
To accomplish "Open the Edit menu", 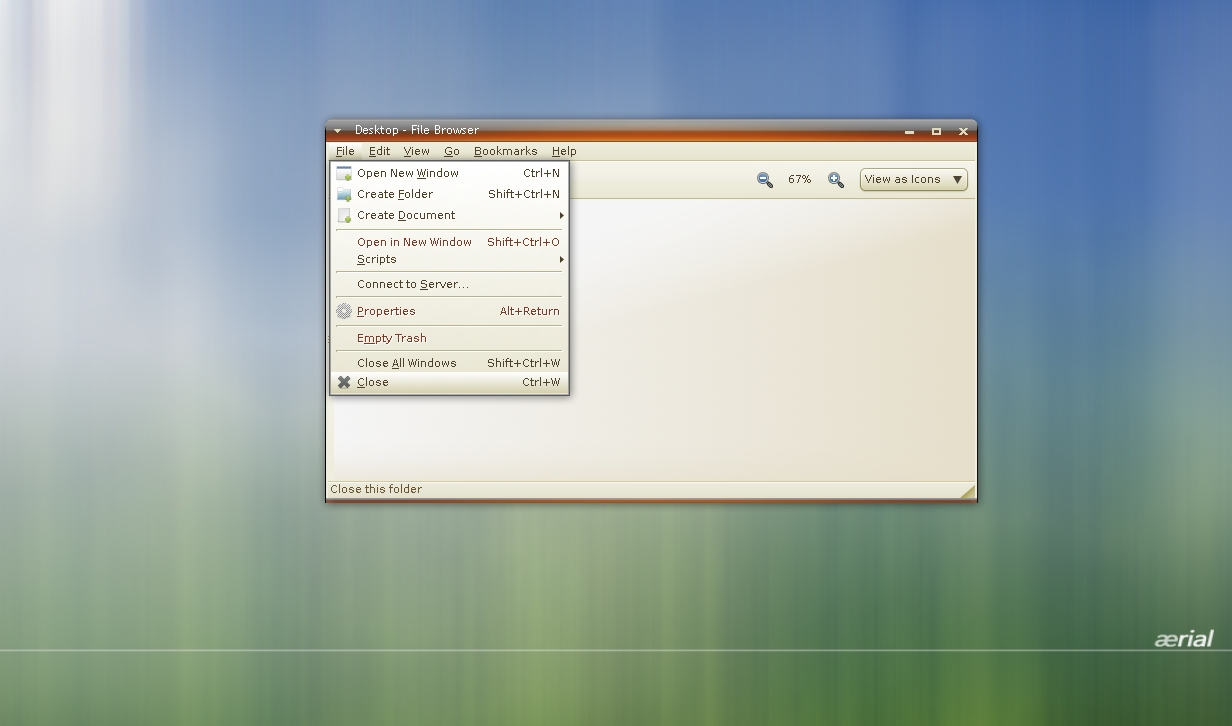I will point(379,151).
